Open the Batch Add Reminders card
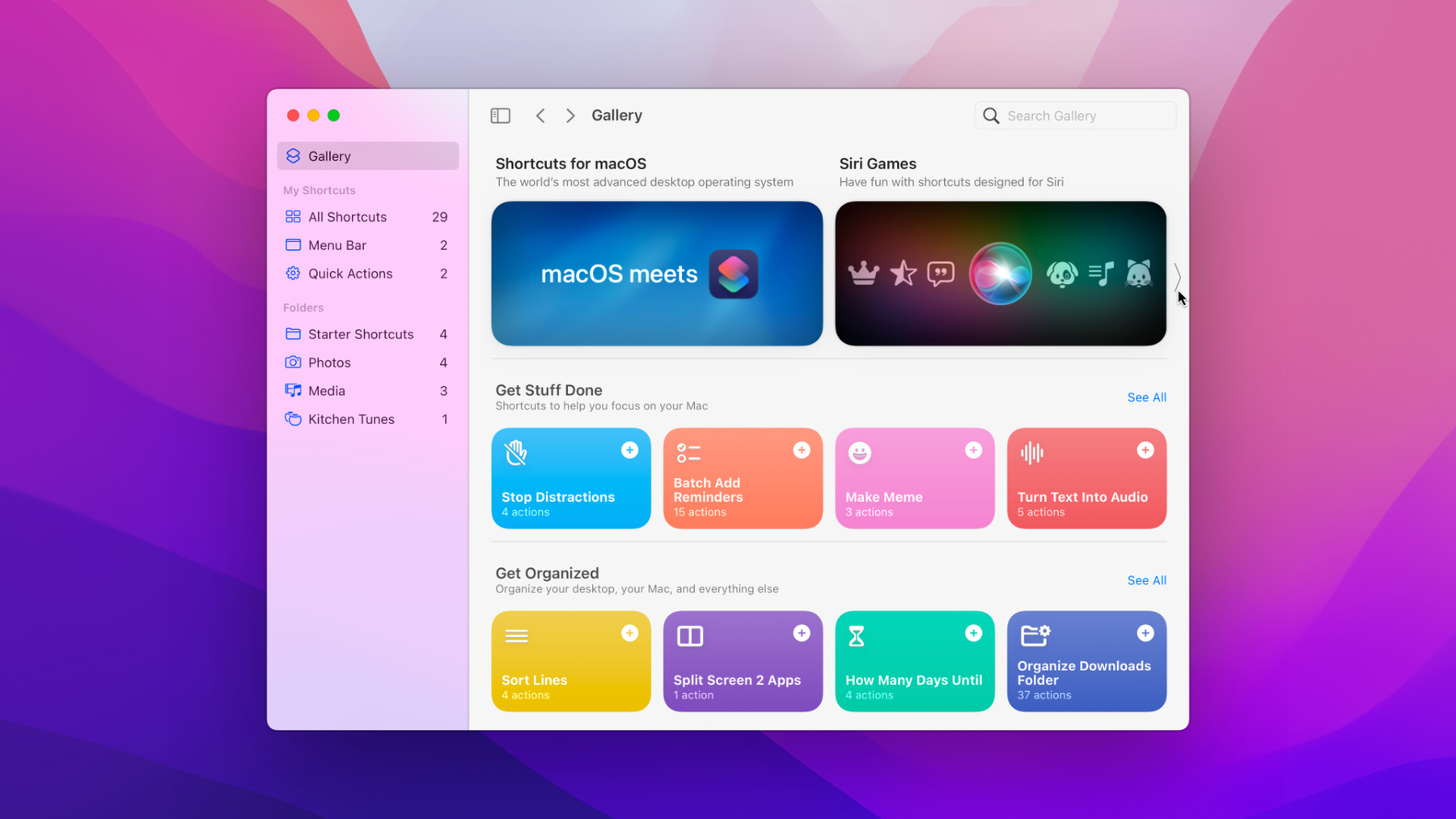1456x819 pixels. [743, 478]
